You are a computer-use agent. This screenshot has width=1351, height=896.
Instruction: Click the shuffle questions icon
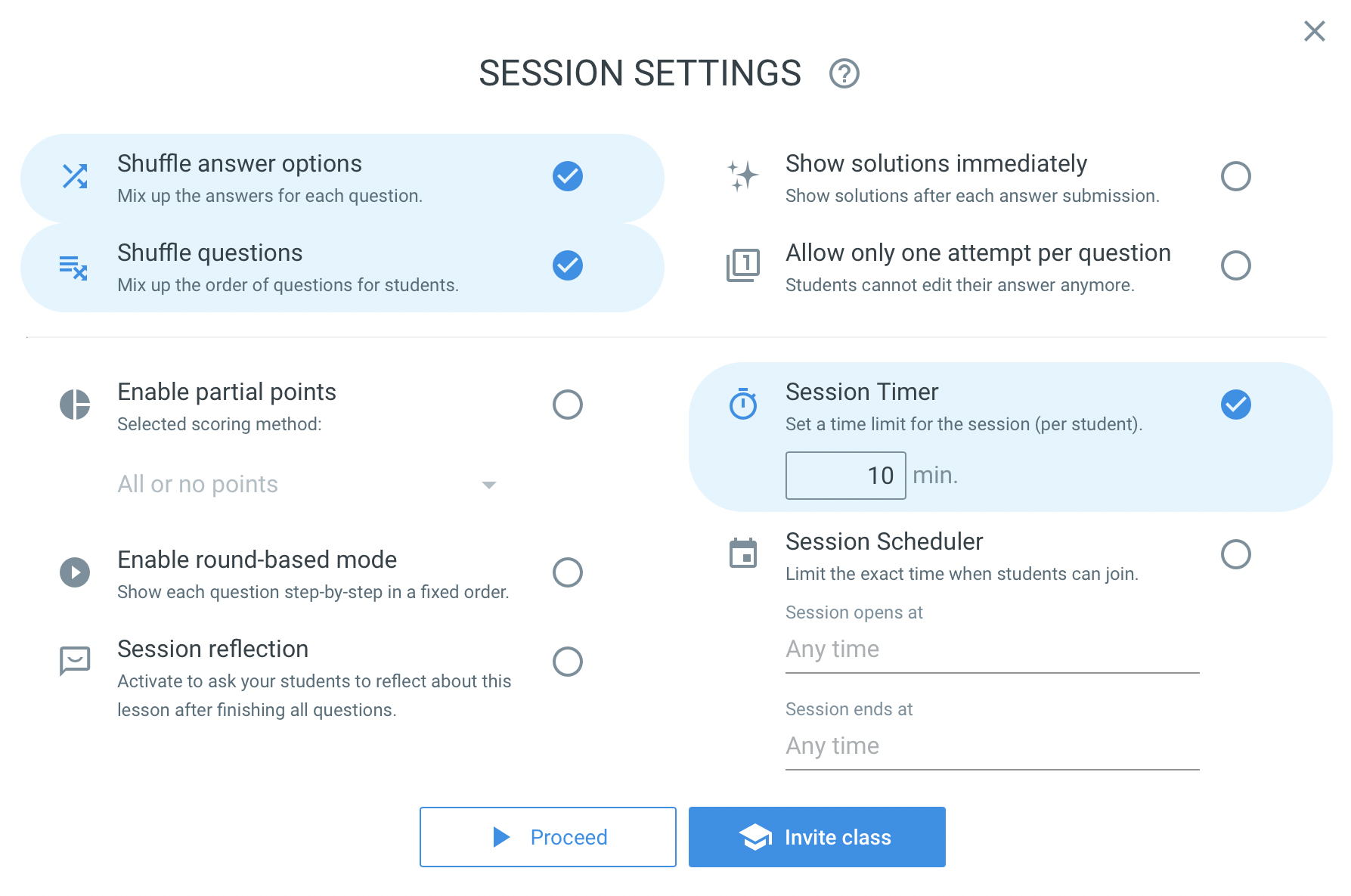74,266
